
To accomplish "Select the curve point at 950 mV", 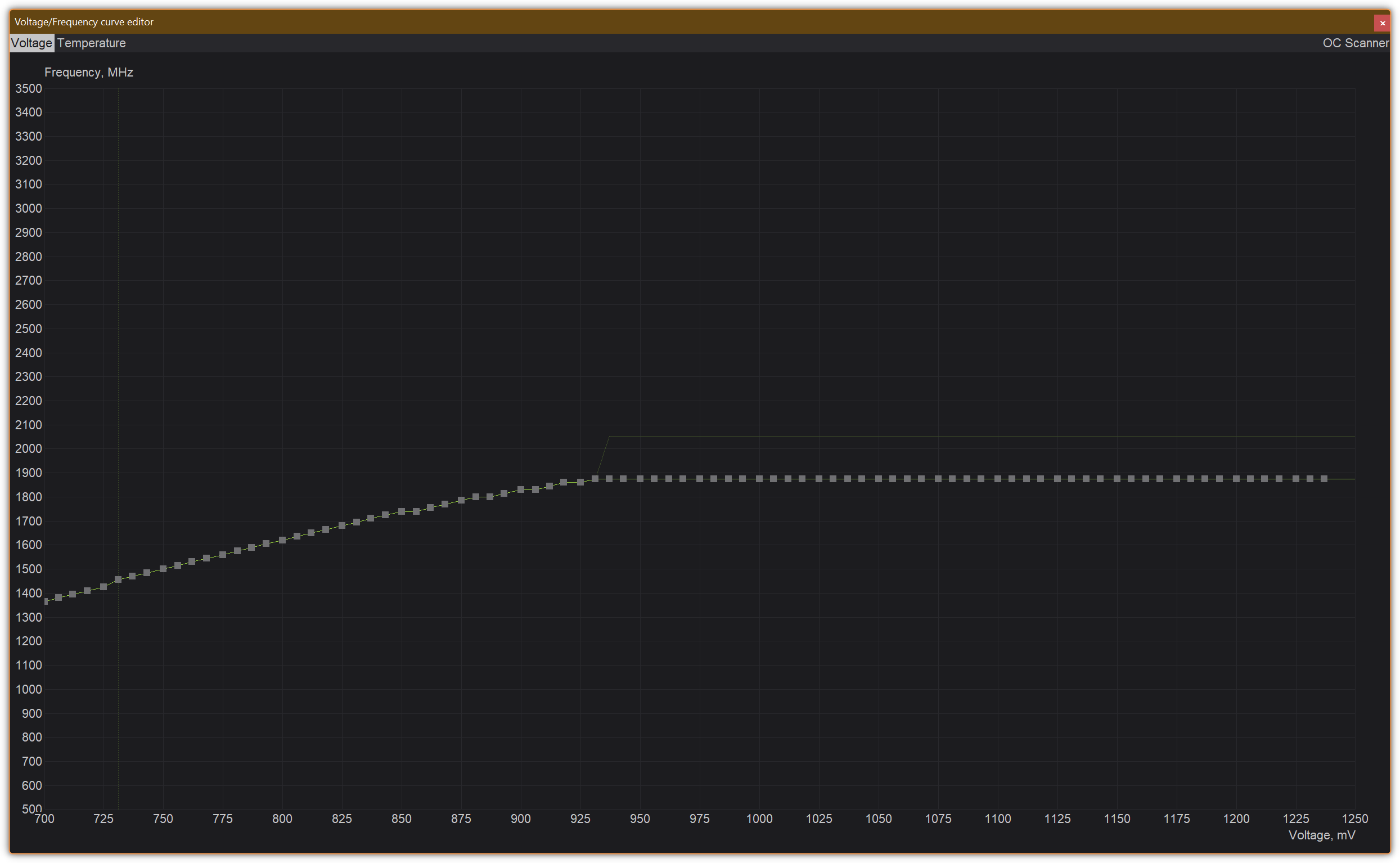I will pyautogui.click(x=640, y=479).
